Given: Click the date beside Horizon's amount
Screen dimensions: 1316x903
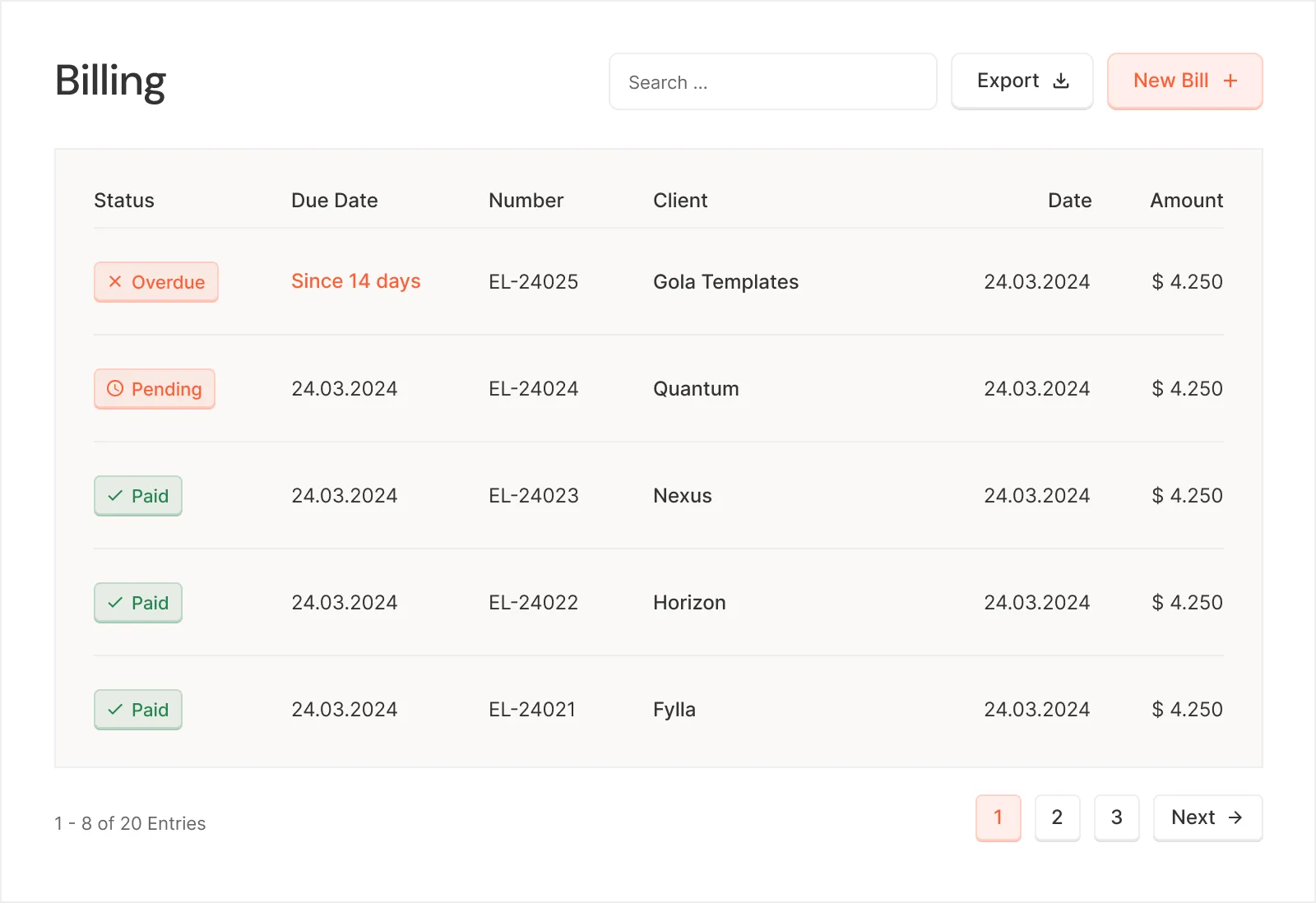Looking at the screenshot, I should click(1037, 603).
